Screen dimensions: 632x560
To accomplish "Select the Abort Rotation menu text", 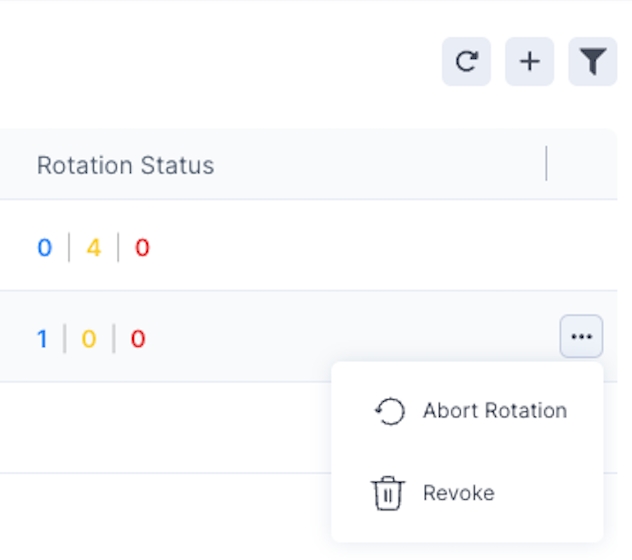I will 494,411.
